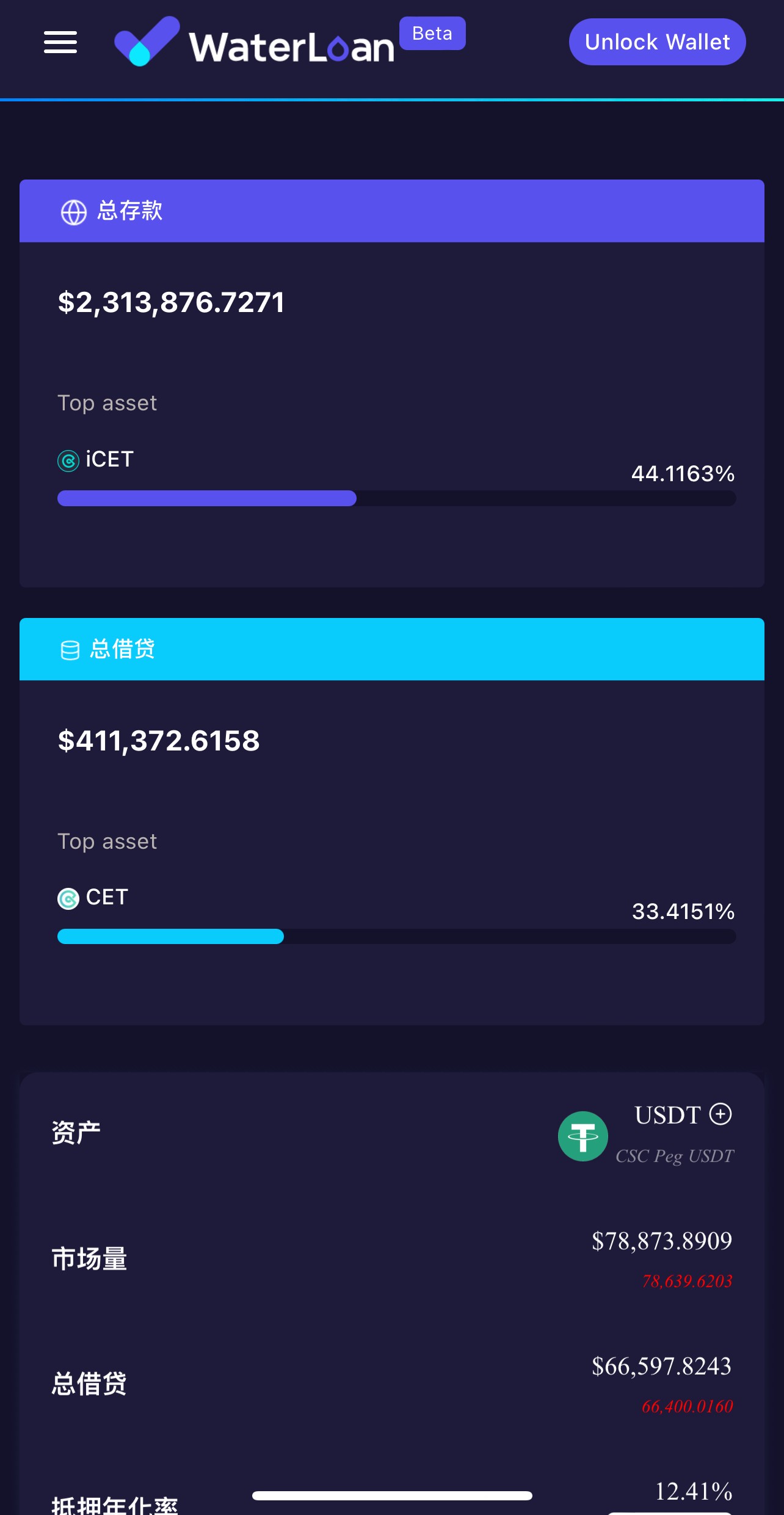Tap the 市场量 value $78,873.8909
Image resolution: width=784 pixels, height=1515 pixels.
662,1241
